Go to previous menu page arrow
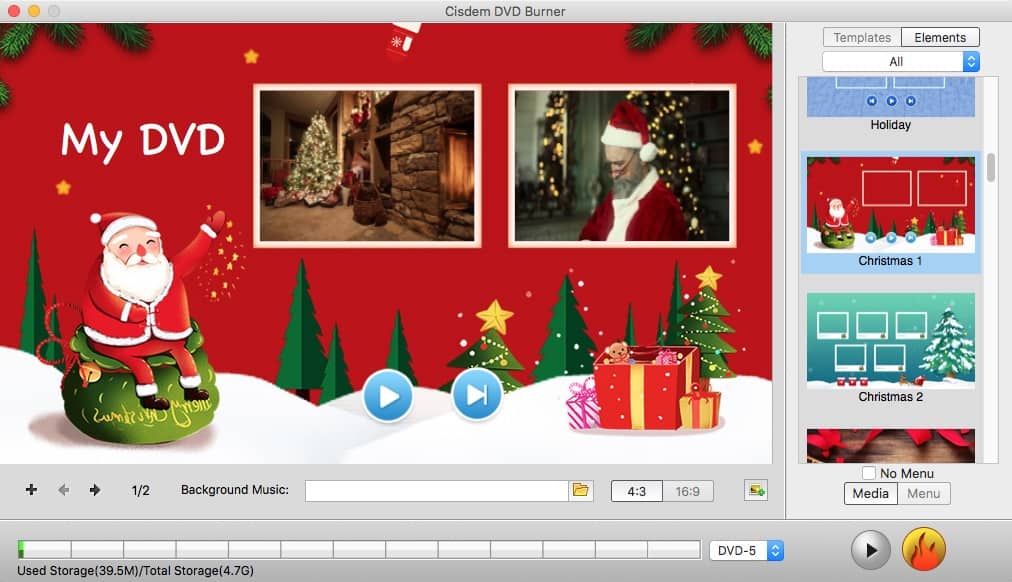 click(64, 490)
